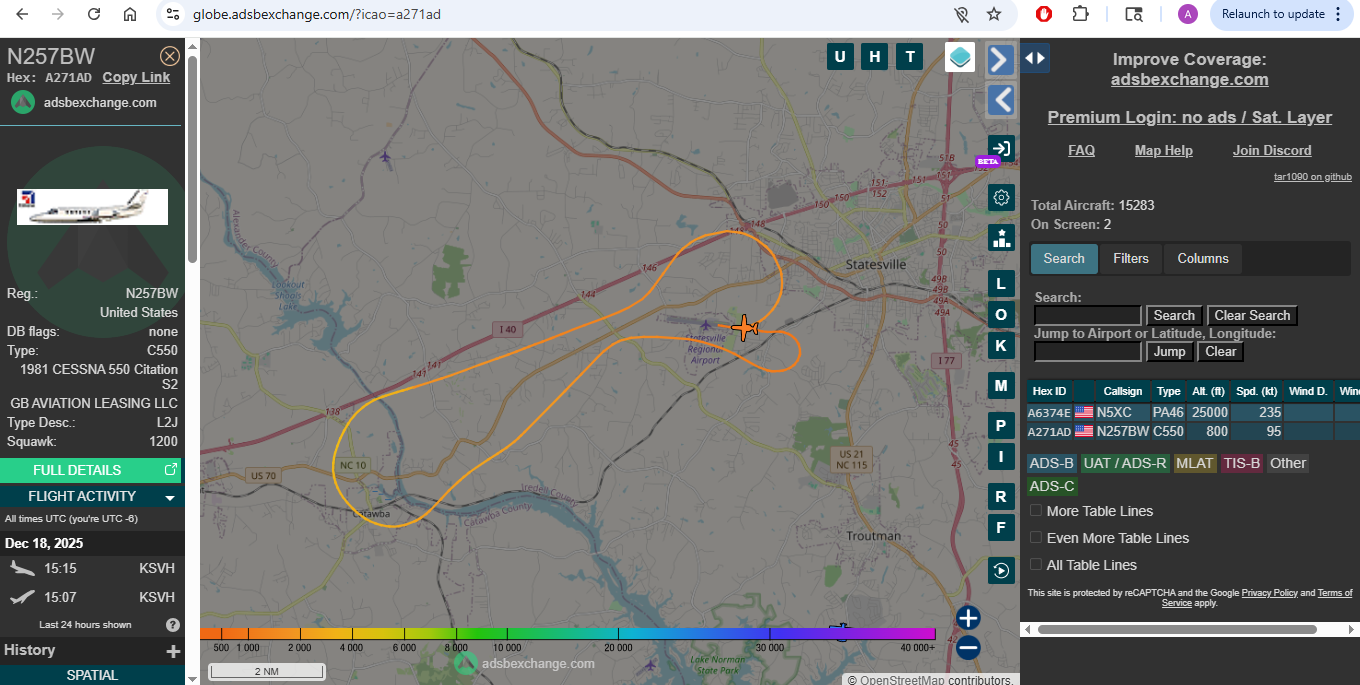Select the N5XC aircraft row
The height and width of the screenshot is (685, 1360).
click(1193, 412)
